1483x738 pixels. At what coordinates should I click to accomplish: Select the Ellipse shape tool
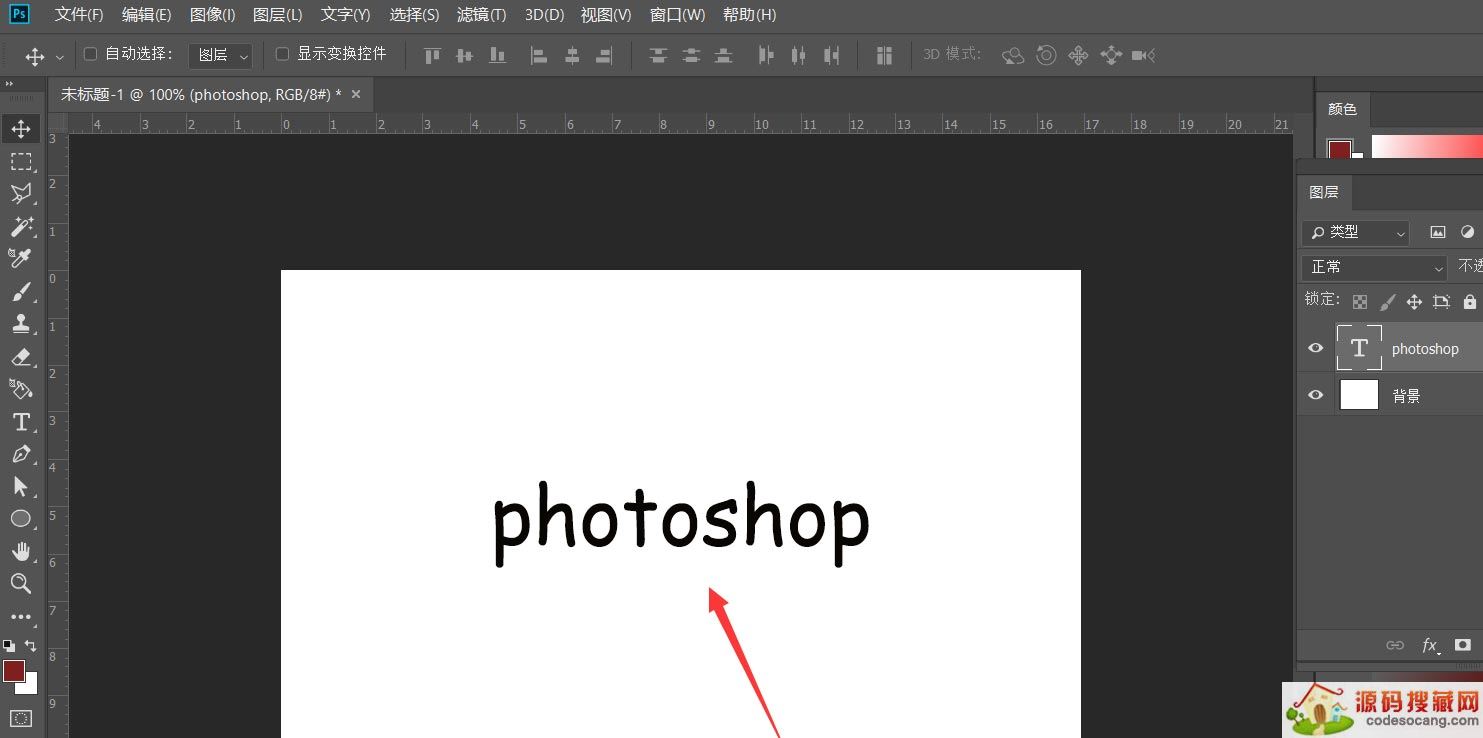[x=21, y=519]
